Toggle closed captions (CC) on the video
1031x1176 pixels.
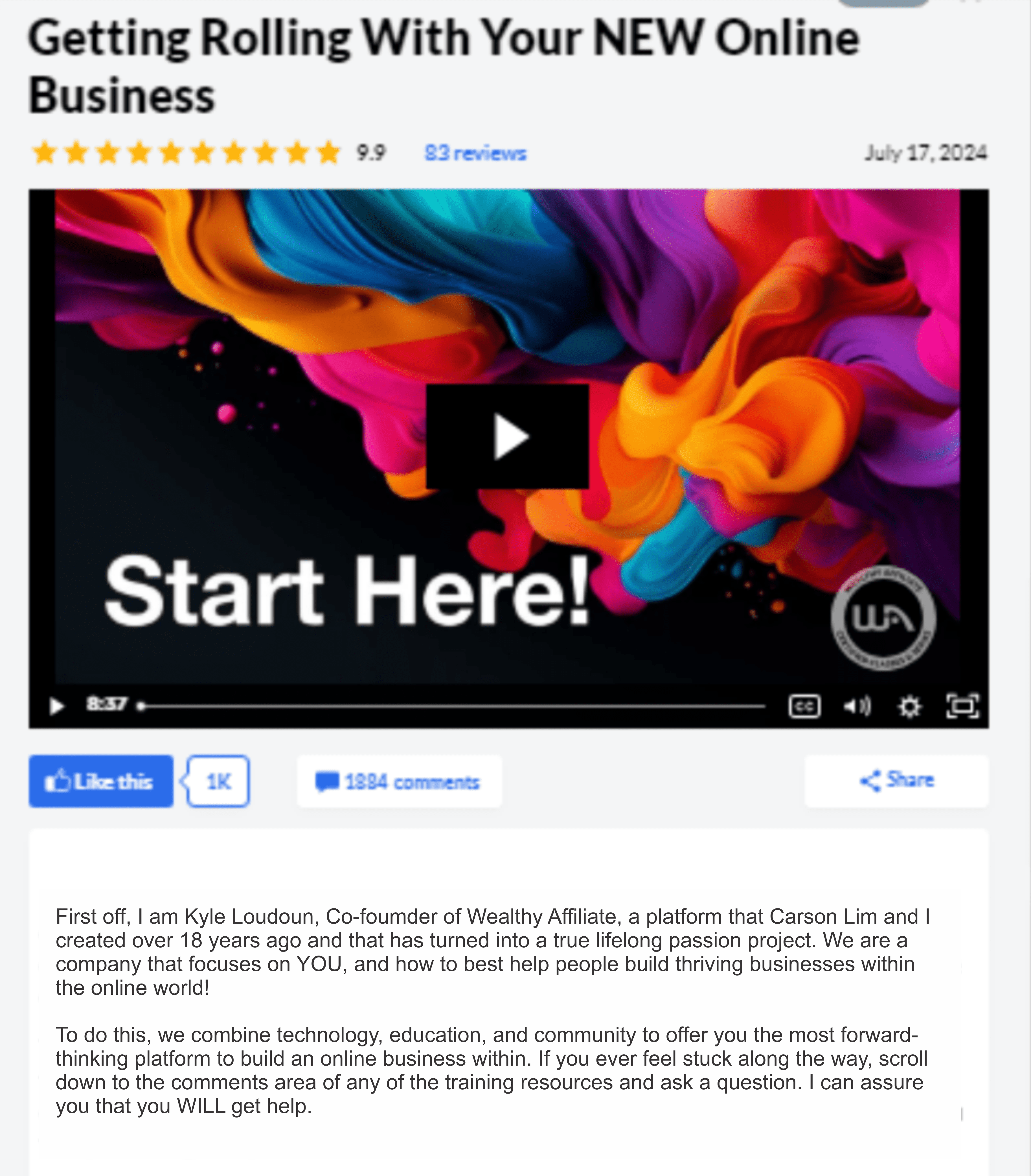click(x=804, y=706)
